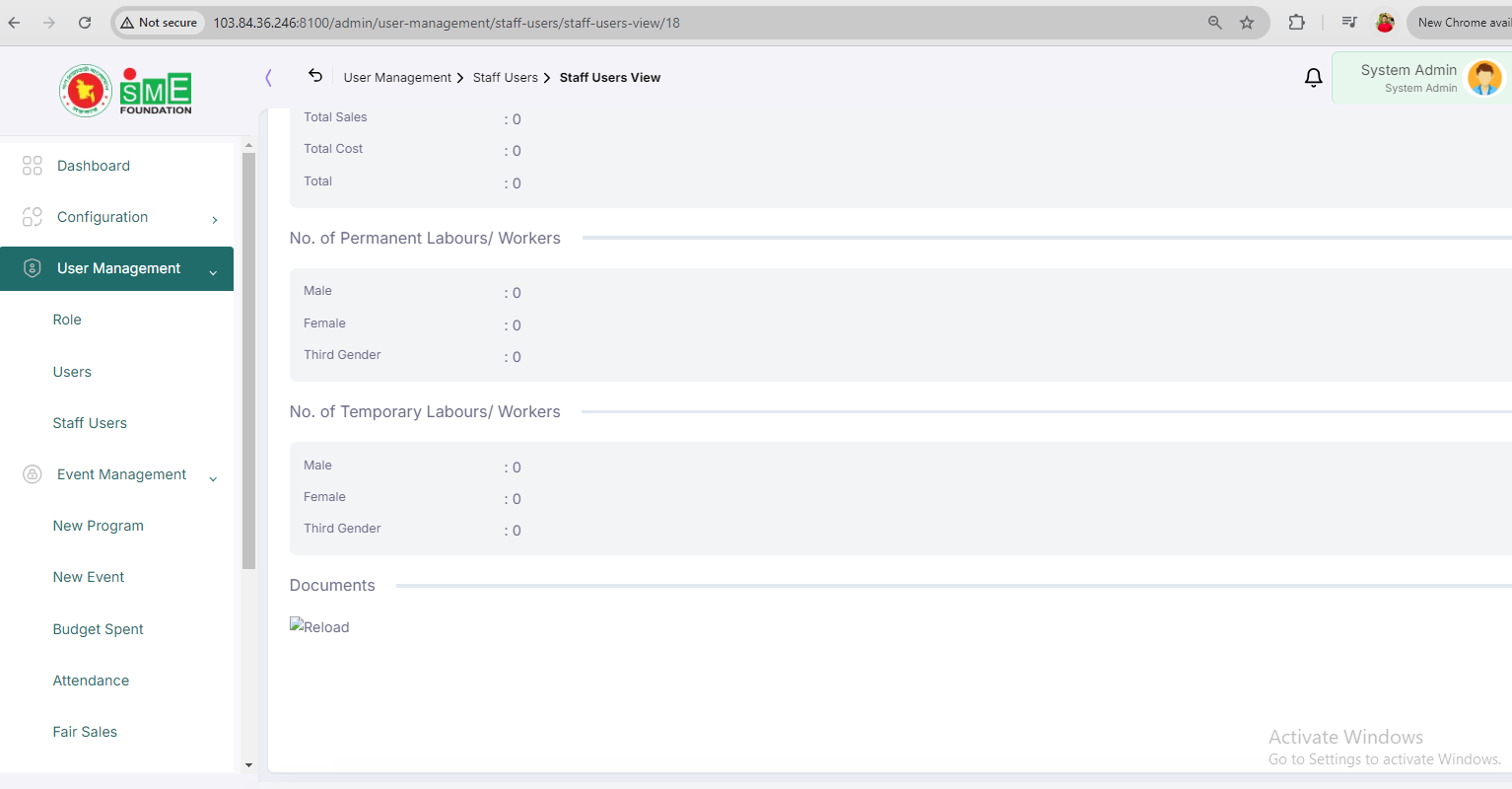Click Staff Users View breadcrumb
Image resolution: width=1512 pixels, height=789 pixels.
coord(610,78)
